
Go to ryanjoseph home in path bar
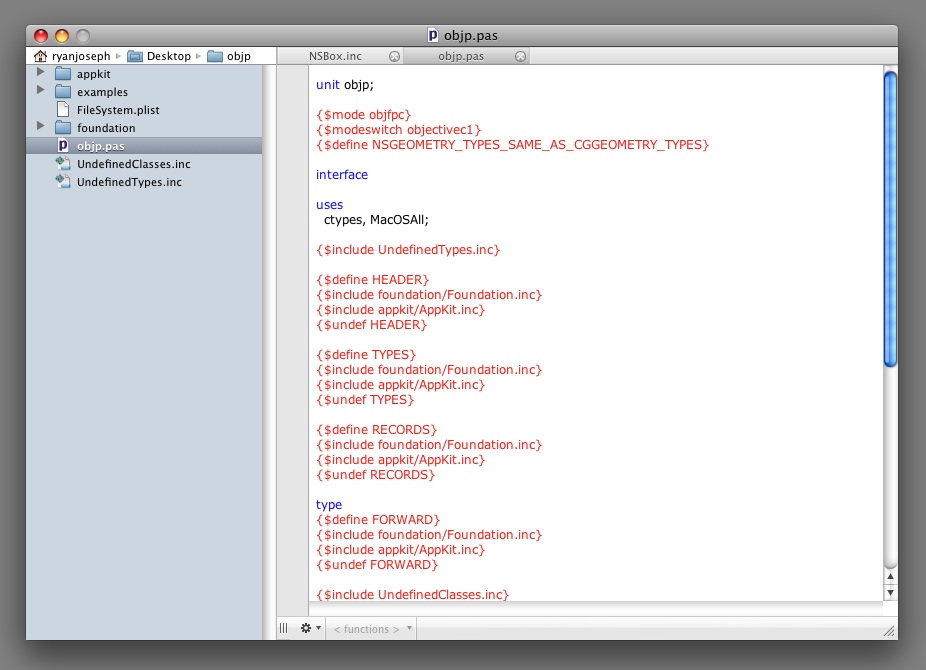tap(81, 56)
